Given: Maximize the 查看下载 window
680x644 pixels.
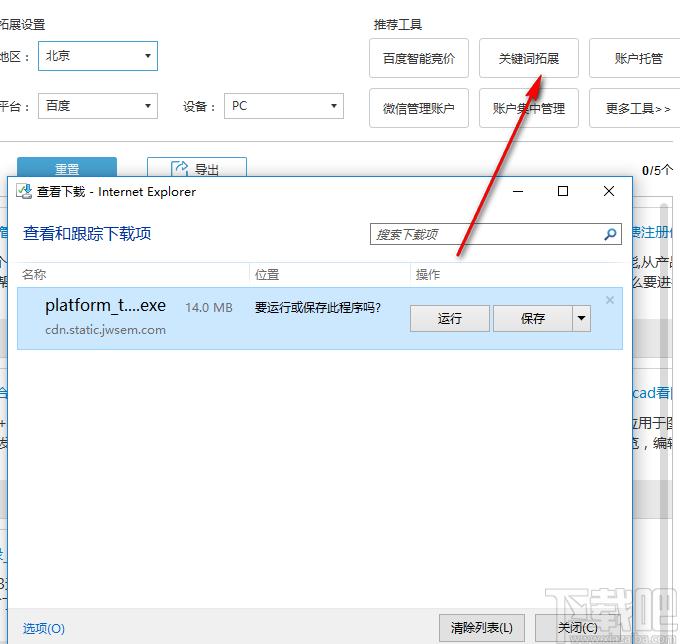Looking at the screenshot, I should coord(563,191).
